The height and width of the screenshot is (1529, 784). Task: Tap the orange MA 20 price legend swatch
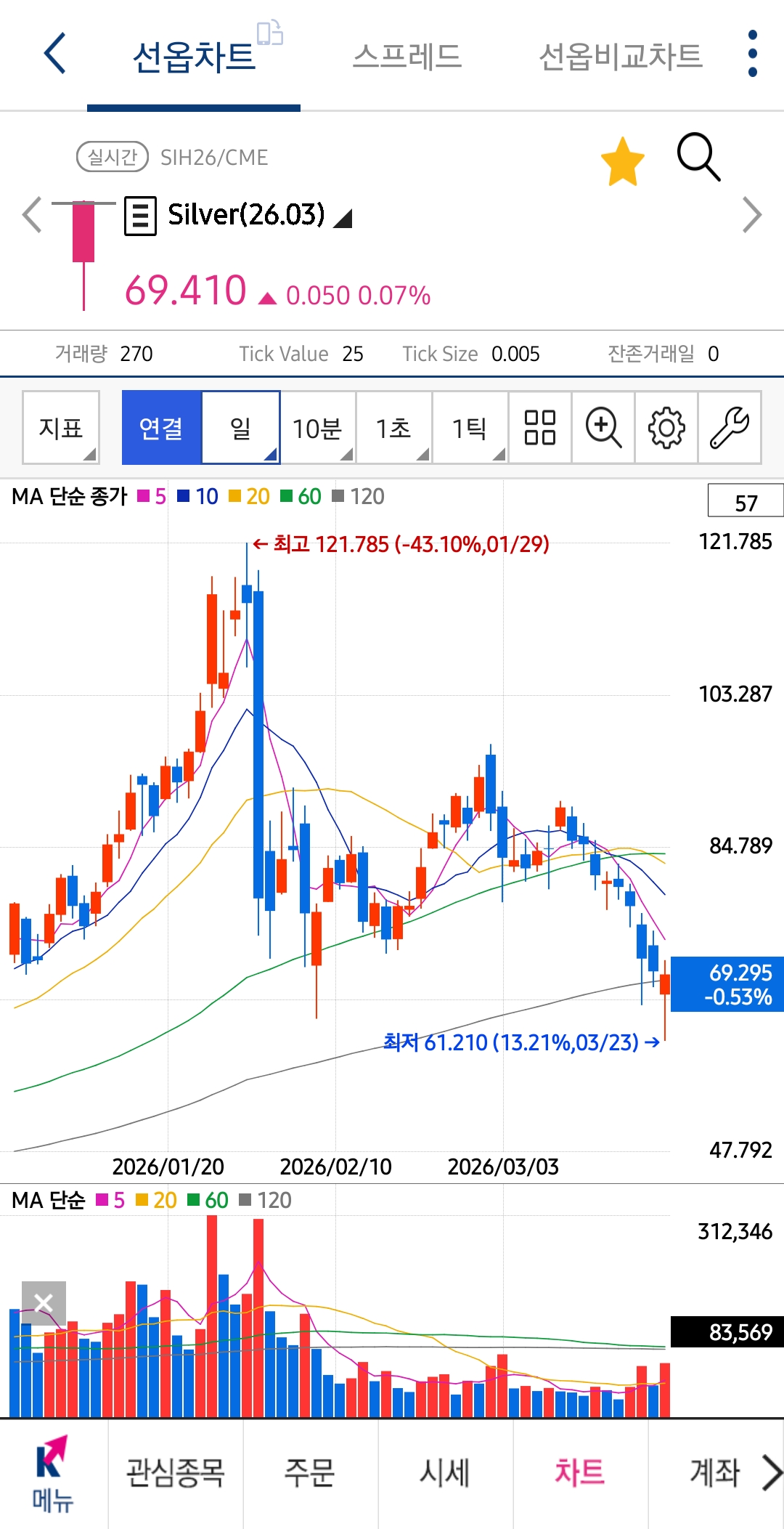coord(234,496)
